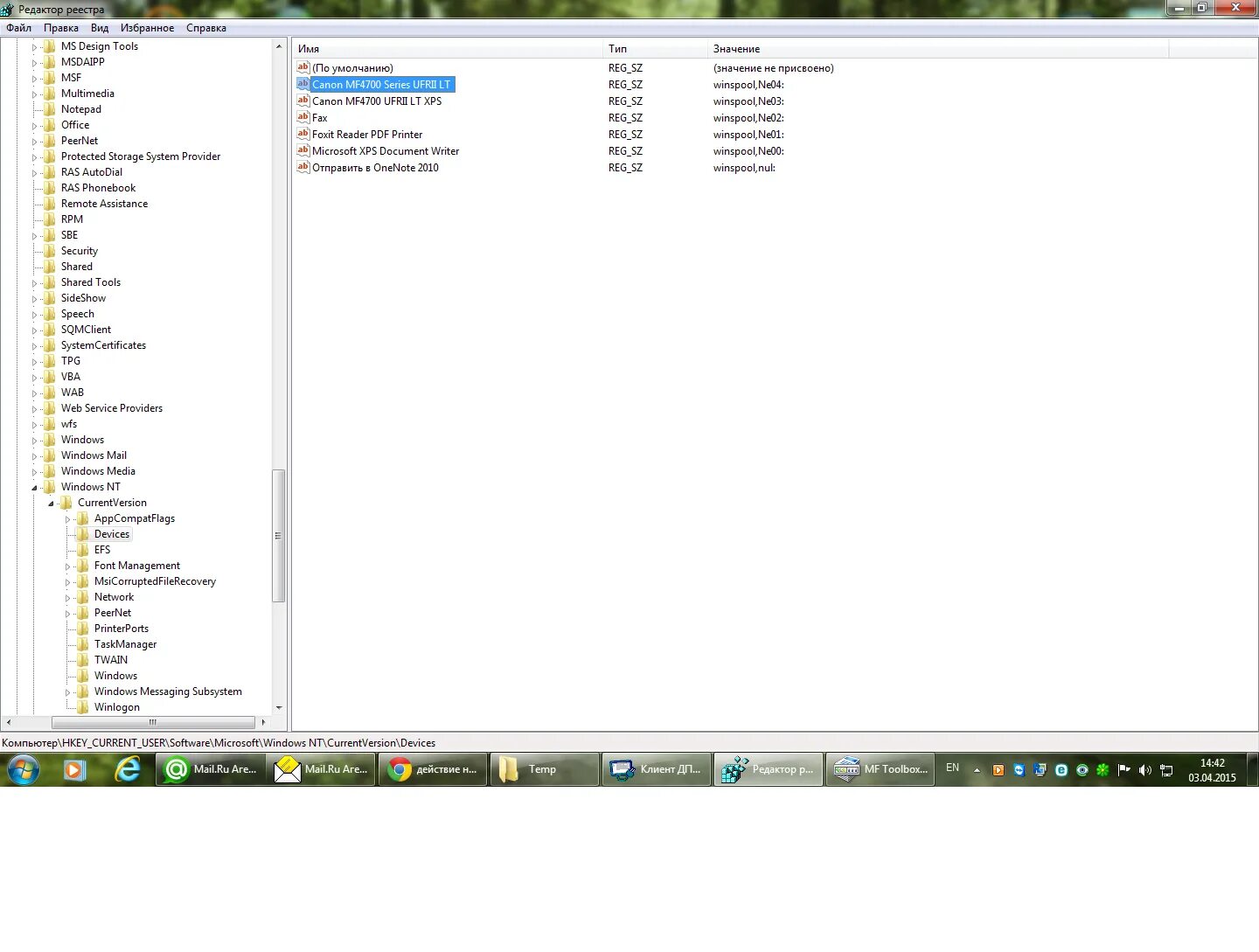Expand the Office key
This screenshot has width=1259, height=952.
[34, 126]
